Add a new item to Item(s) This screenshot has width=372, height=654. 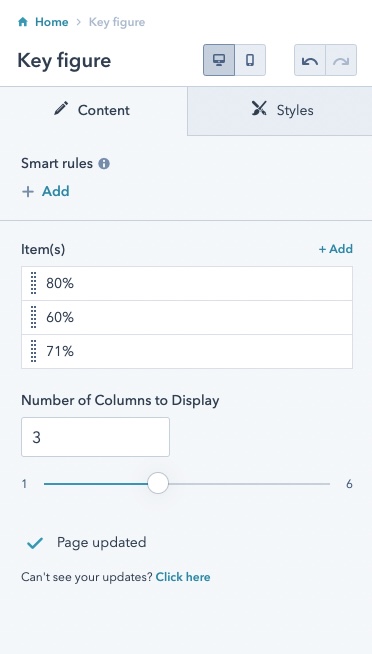(x=336, y=249)
